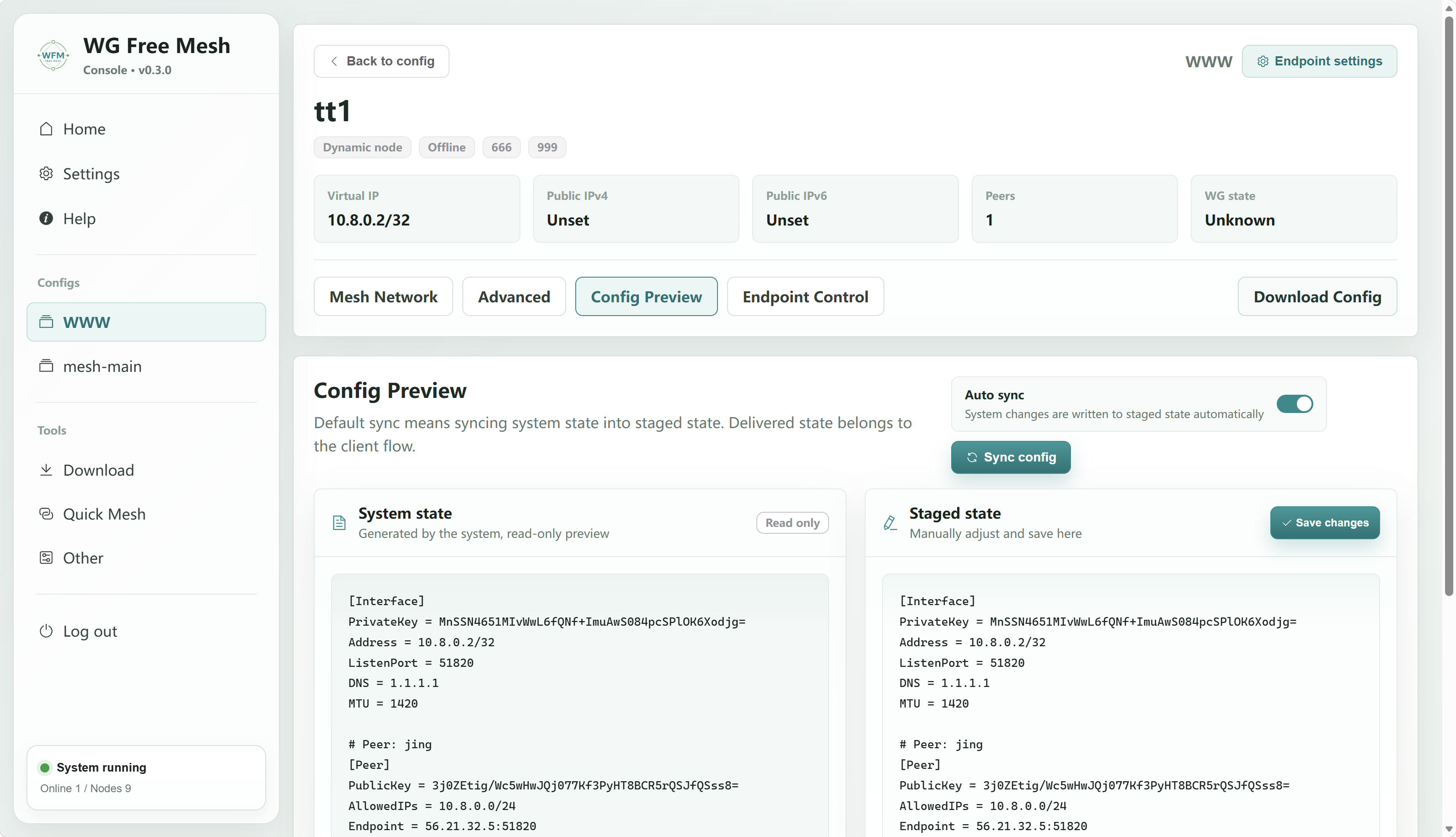Select the Config Preview tab
Screen dimensions: 1456x837
click(x=647, y=297)
